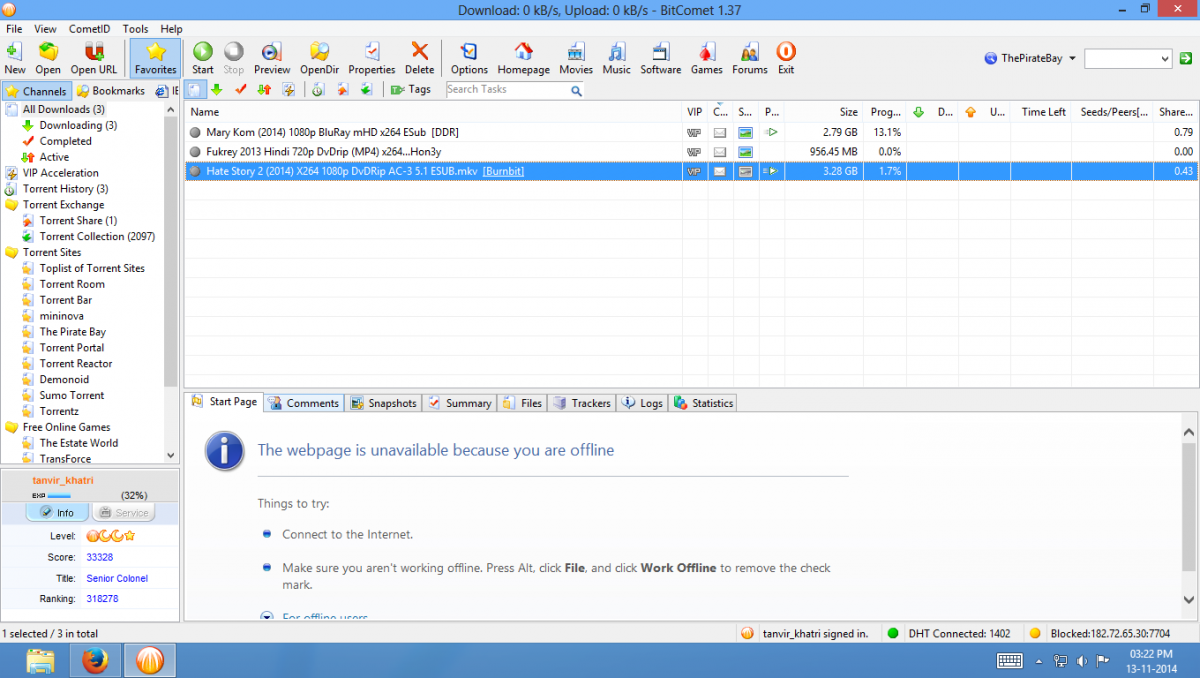Click the Exit toolbar icon
1200x678 pixels.
[x=786, y=58]
